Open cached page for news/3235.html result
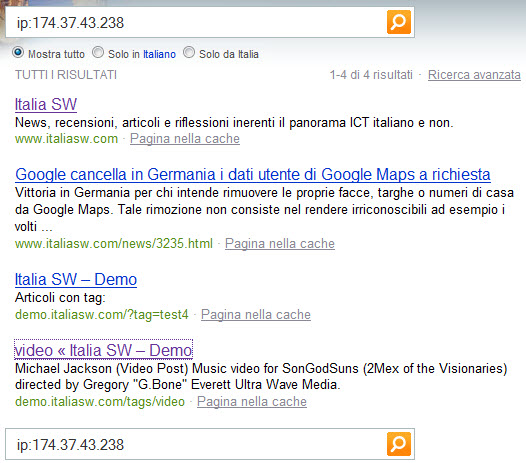The height and width of the screenshot is (463, 526). coord(280,244)
